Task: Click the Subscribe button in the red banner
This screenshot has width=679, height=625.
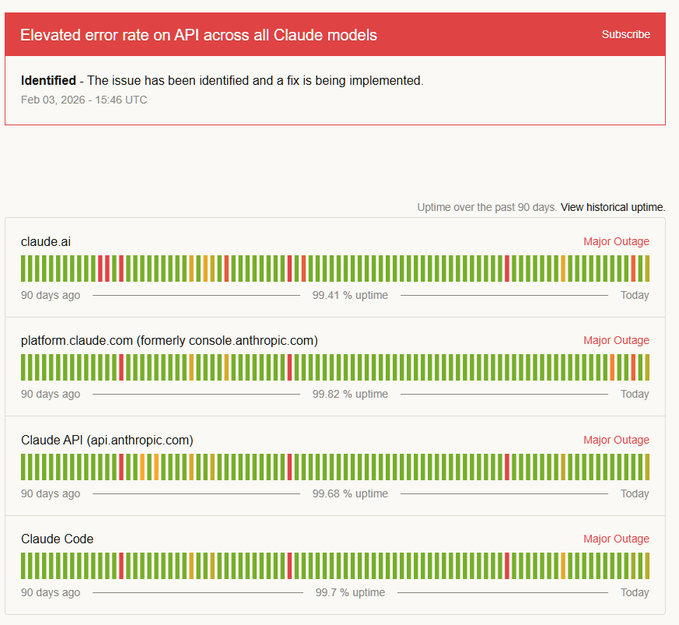Action: tap(625, 34)
